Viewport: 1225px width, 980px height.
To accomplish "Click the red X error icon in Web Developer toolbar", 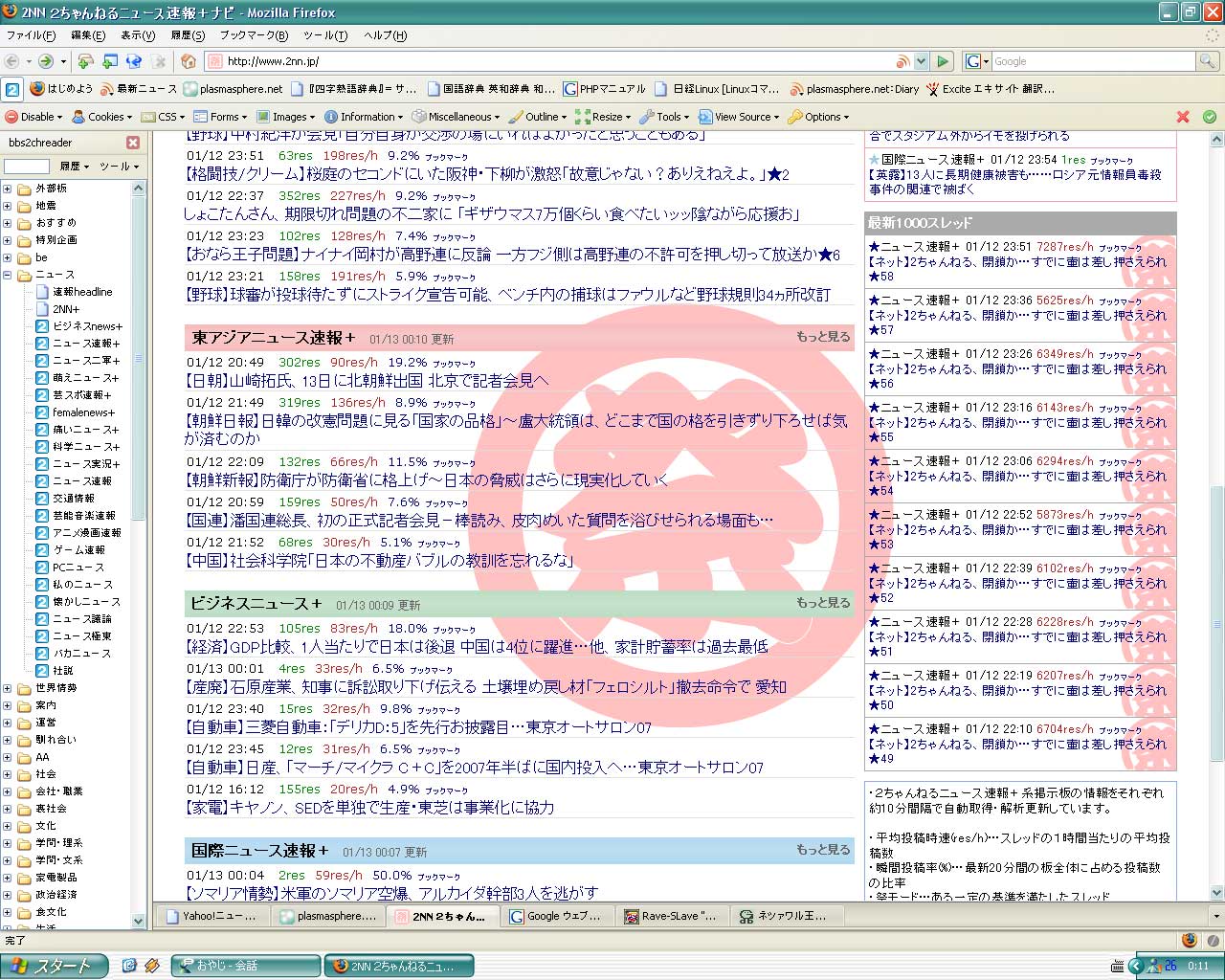I will (1183, 117).
